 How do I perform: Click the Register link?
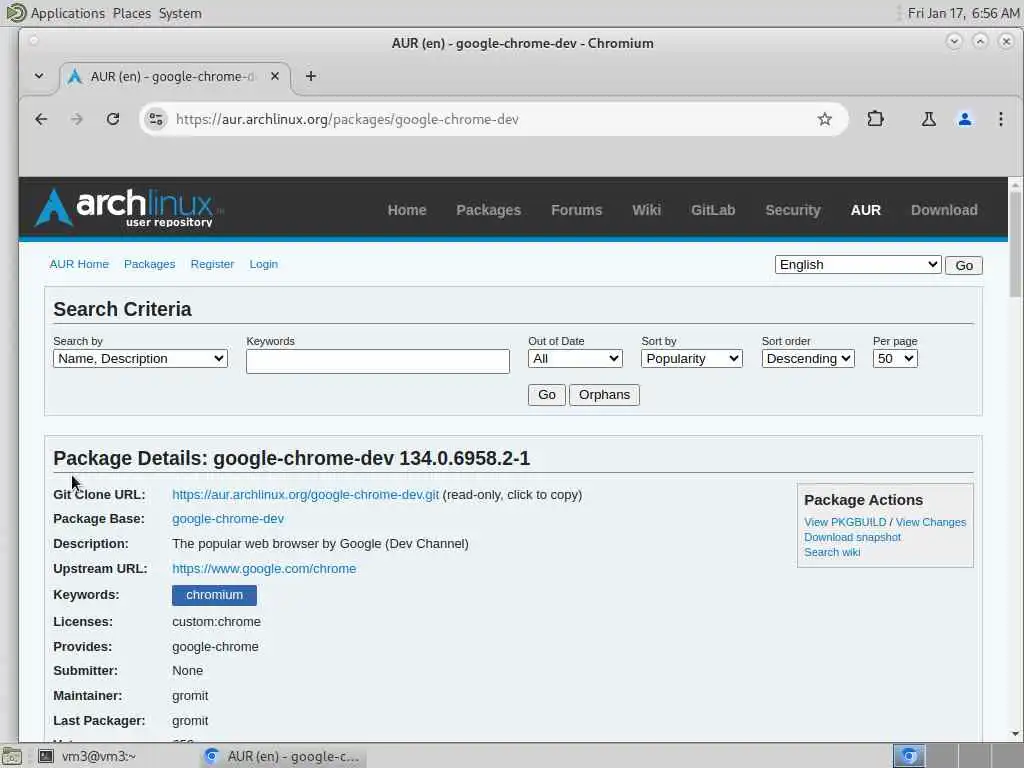click(x=212, y=264)
